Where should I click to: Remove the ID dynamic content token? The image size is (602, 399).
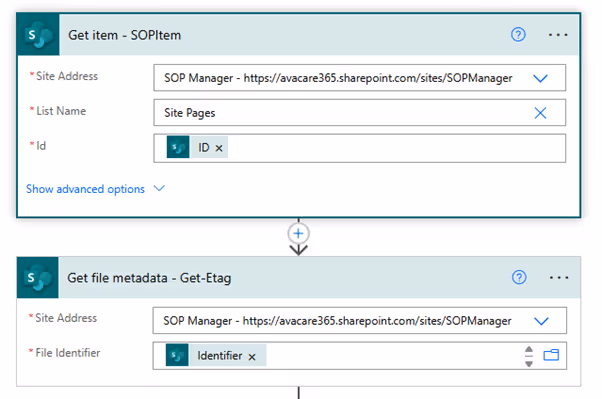click(x=219, y=148)
